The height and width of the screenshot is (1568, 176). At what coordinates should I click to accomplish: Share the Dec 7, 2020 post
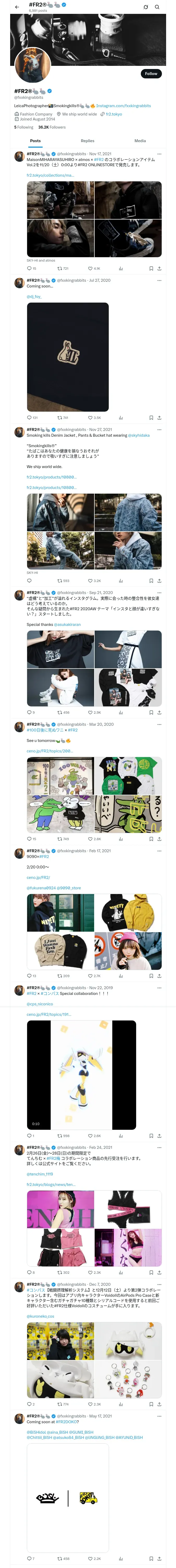[x=159, y=1404]
